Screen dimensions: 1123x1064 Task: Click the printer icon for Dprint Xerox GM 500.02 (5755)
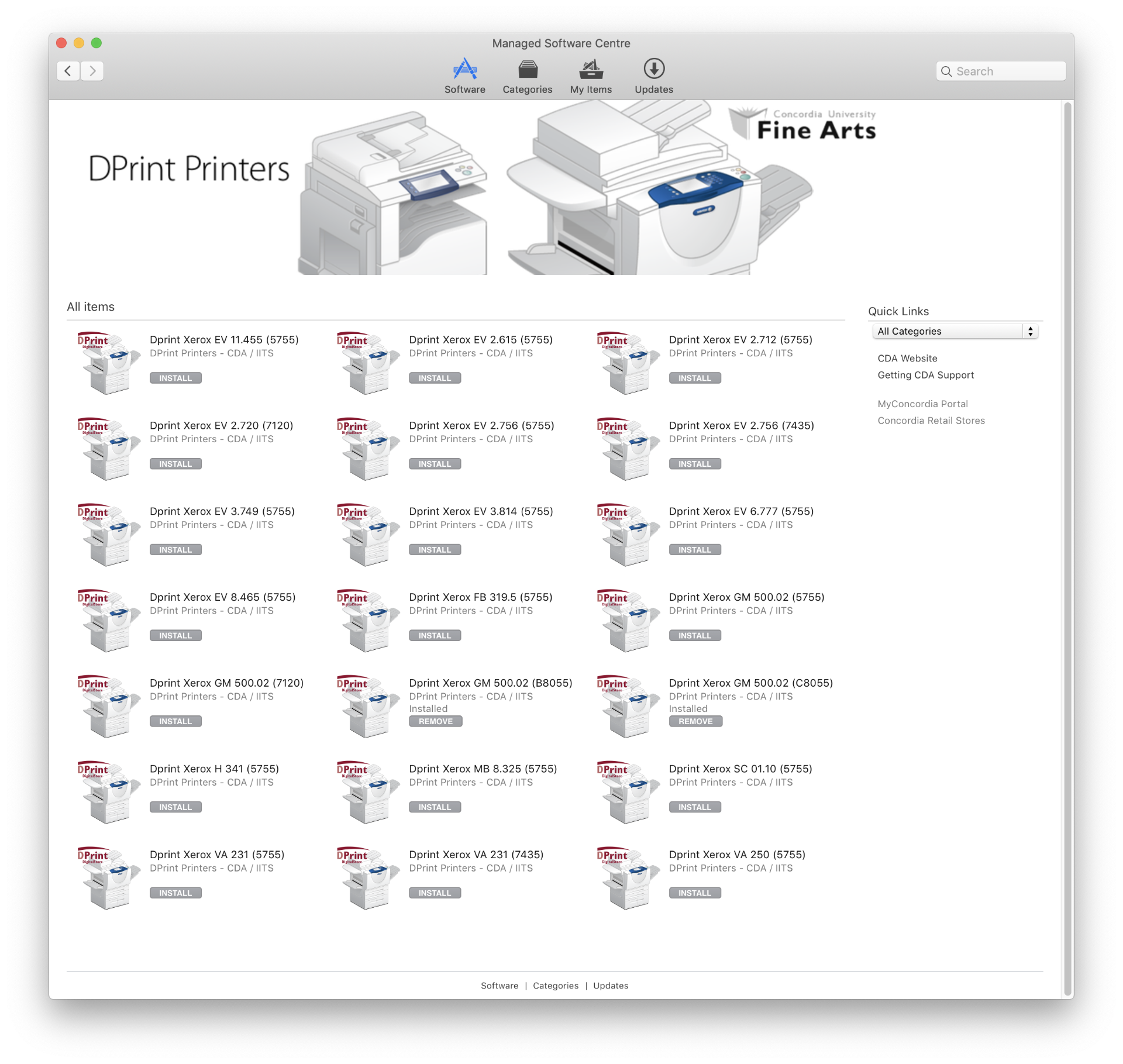[628, 620]
